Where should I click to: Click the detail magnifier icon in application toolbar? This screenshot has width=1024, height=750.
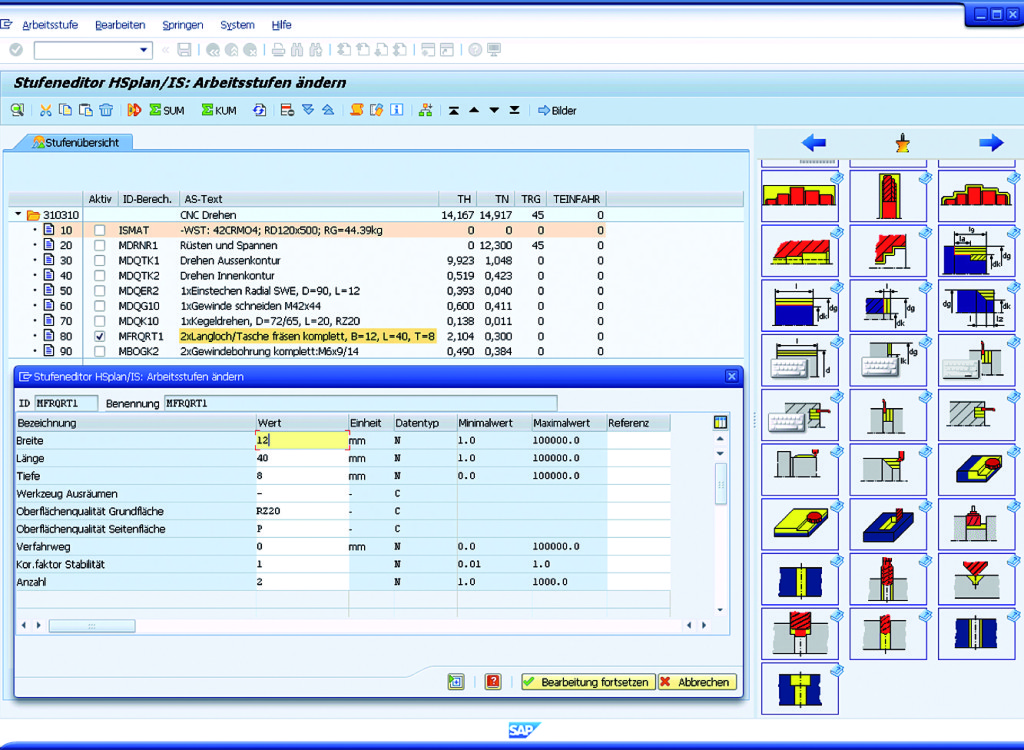[x=17, y=110]
